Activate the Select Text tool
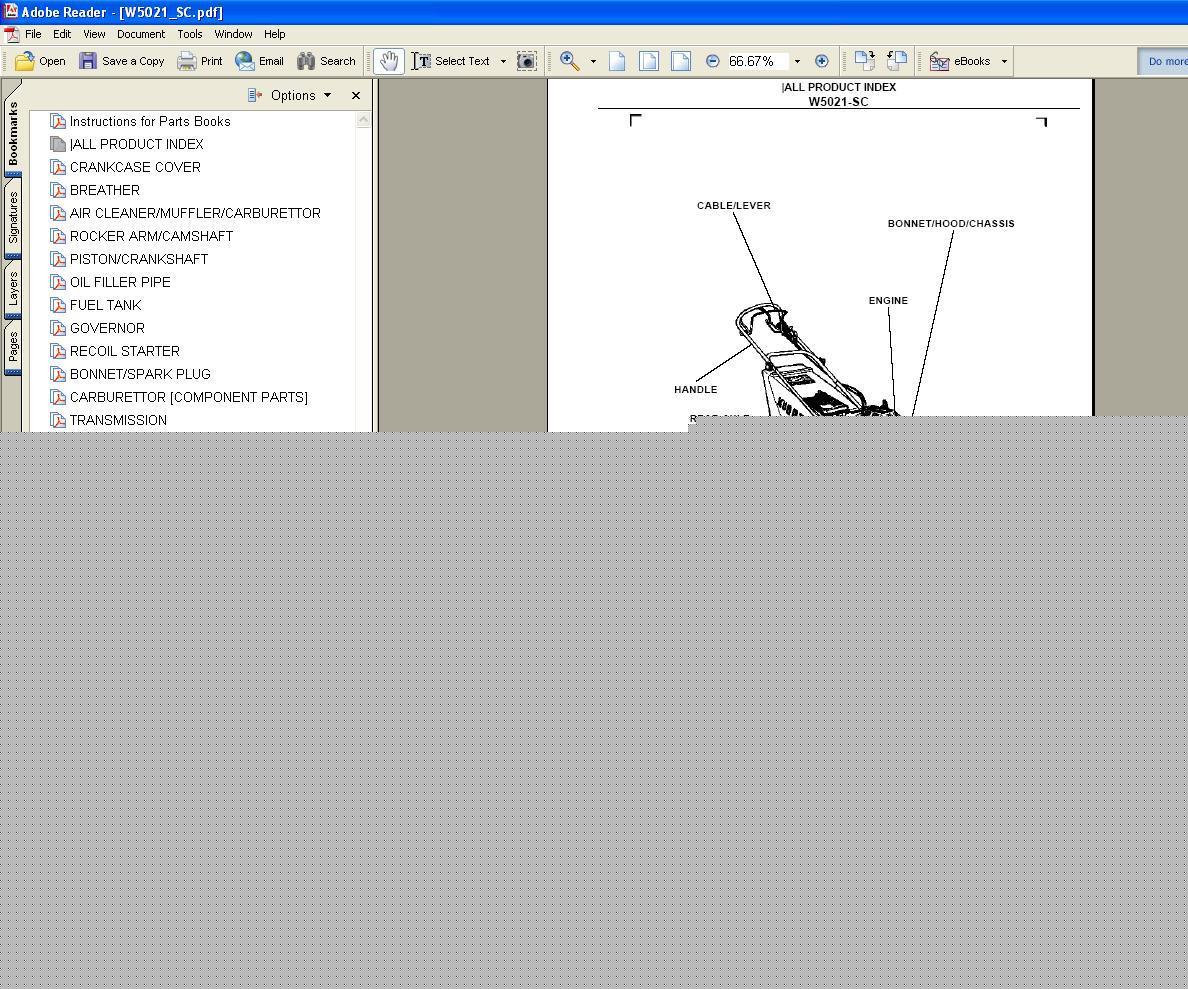This screenshot has height=989, width=1188. click(x=452, y=61)
